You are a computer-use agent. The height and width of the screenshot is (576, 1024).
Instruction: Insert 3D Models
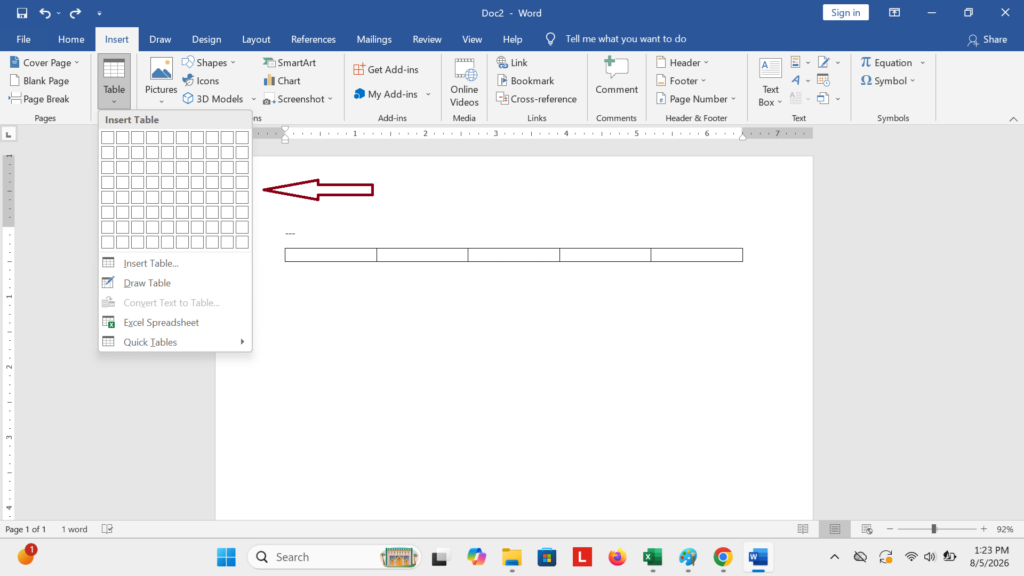(214, 99)
